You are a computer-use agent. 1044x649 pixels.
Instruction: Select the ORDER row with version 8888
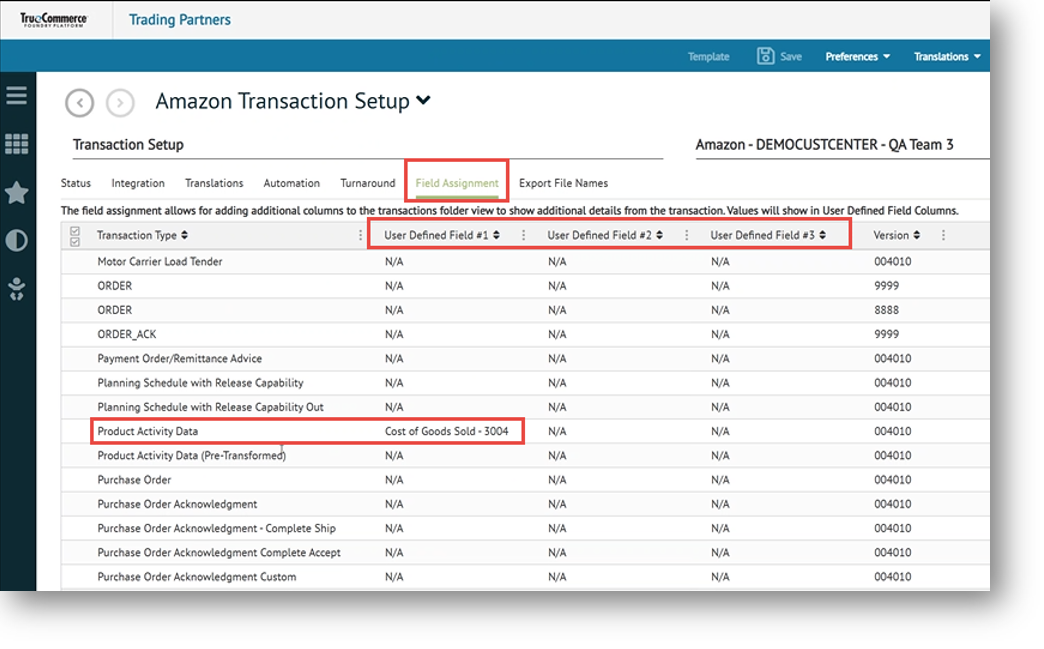click(x=525, y=310)
